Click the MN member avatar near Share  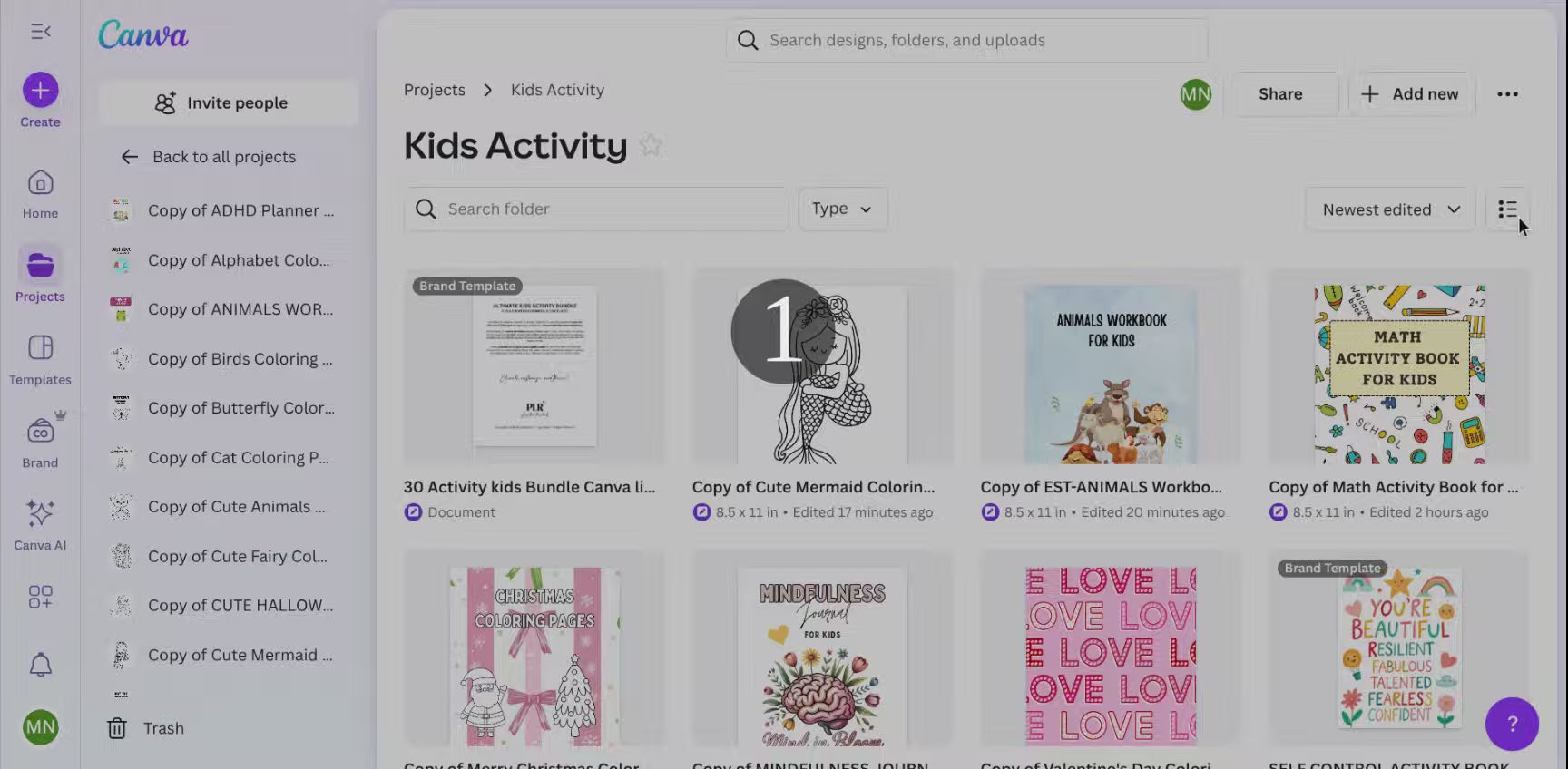pos(1196,94)
